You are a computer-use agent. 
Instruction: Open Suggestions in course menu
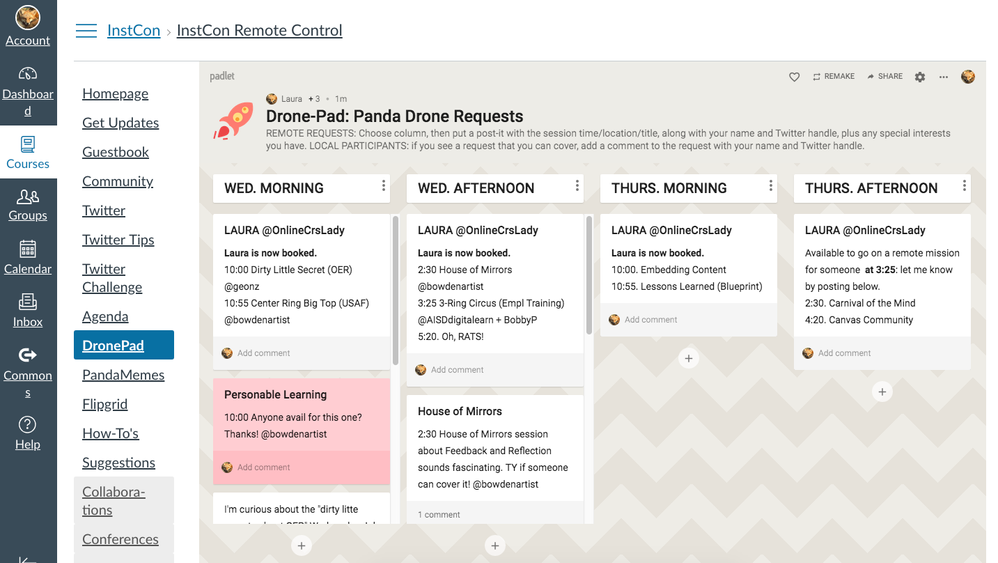(x=118, y=462)
